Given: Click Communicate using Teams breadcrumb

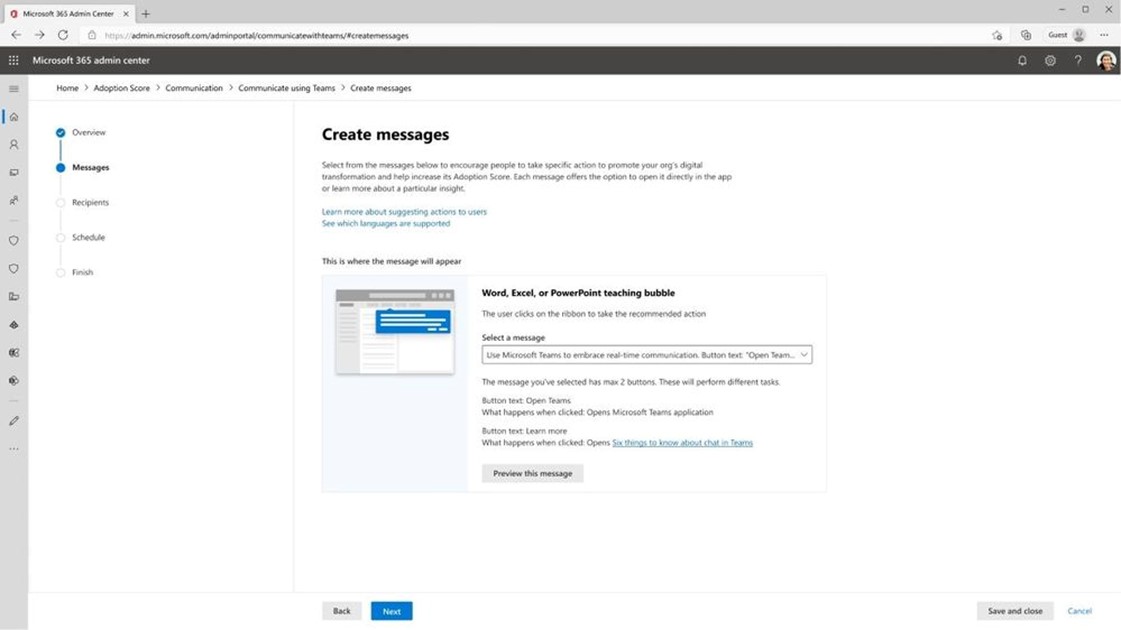Looking at the screenshot, I should (286, 88).
